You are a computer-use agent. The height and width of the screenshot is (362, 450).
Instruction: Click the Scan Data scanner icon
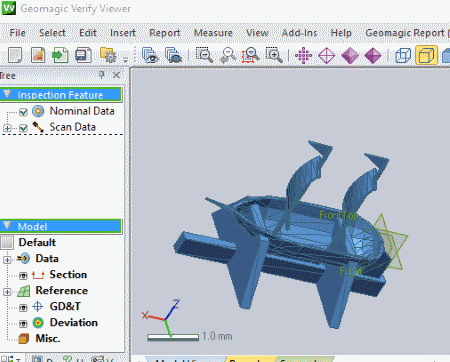[x=38, y=127]
